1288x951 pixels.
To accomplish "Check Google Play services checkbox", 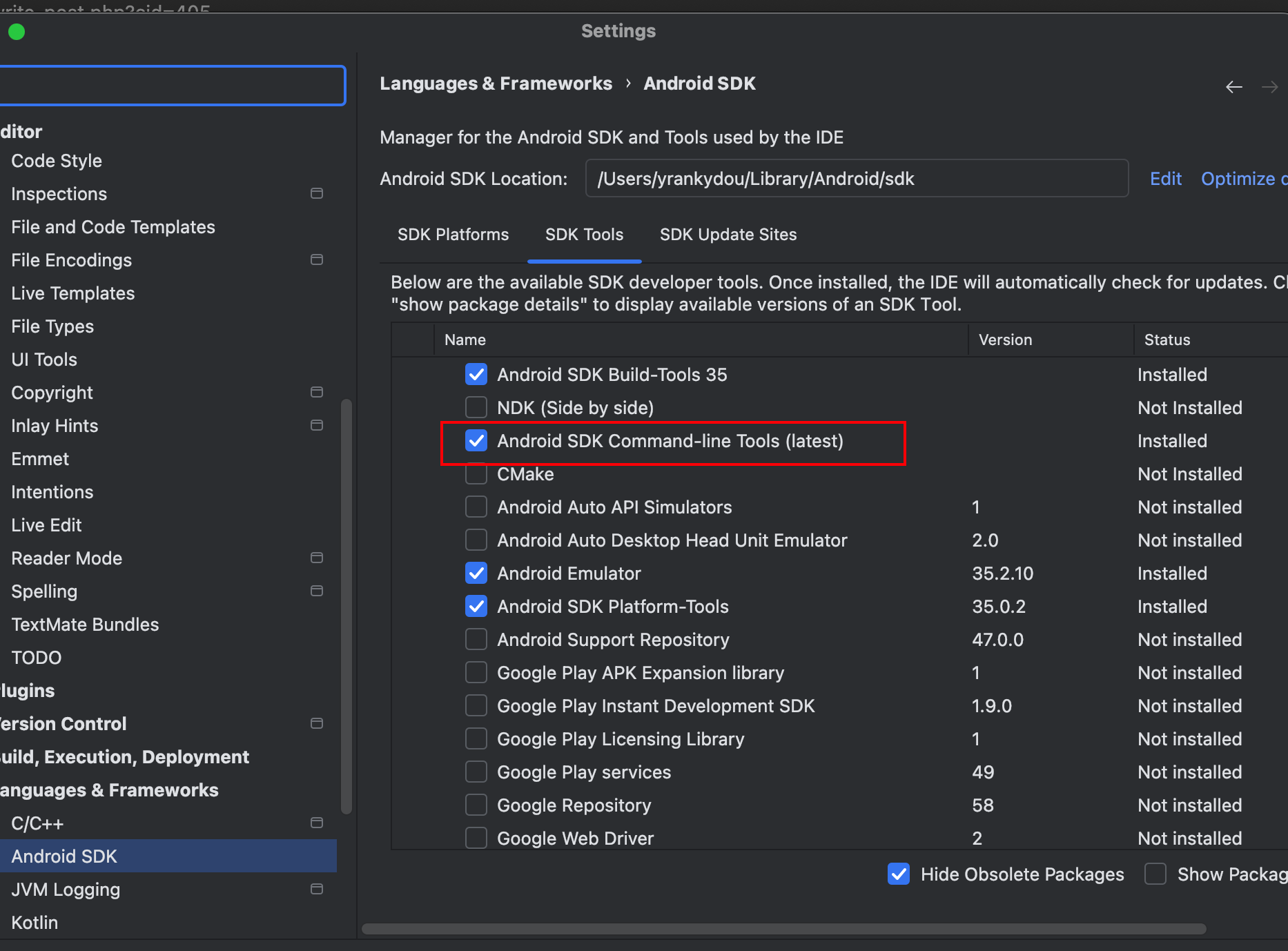I will pos(476,772).
